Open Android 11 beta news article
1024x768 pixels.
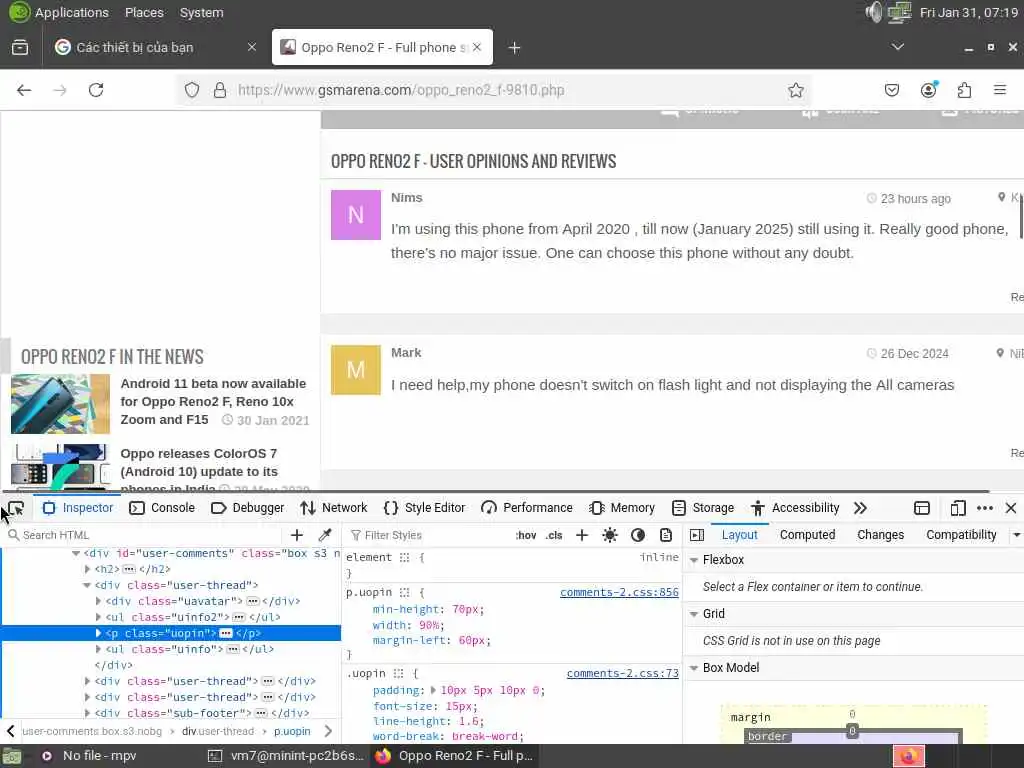(213, 402)
